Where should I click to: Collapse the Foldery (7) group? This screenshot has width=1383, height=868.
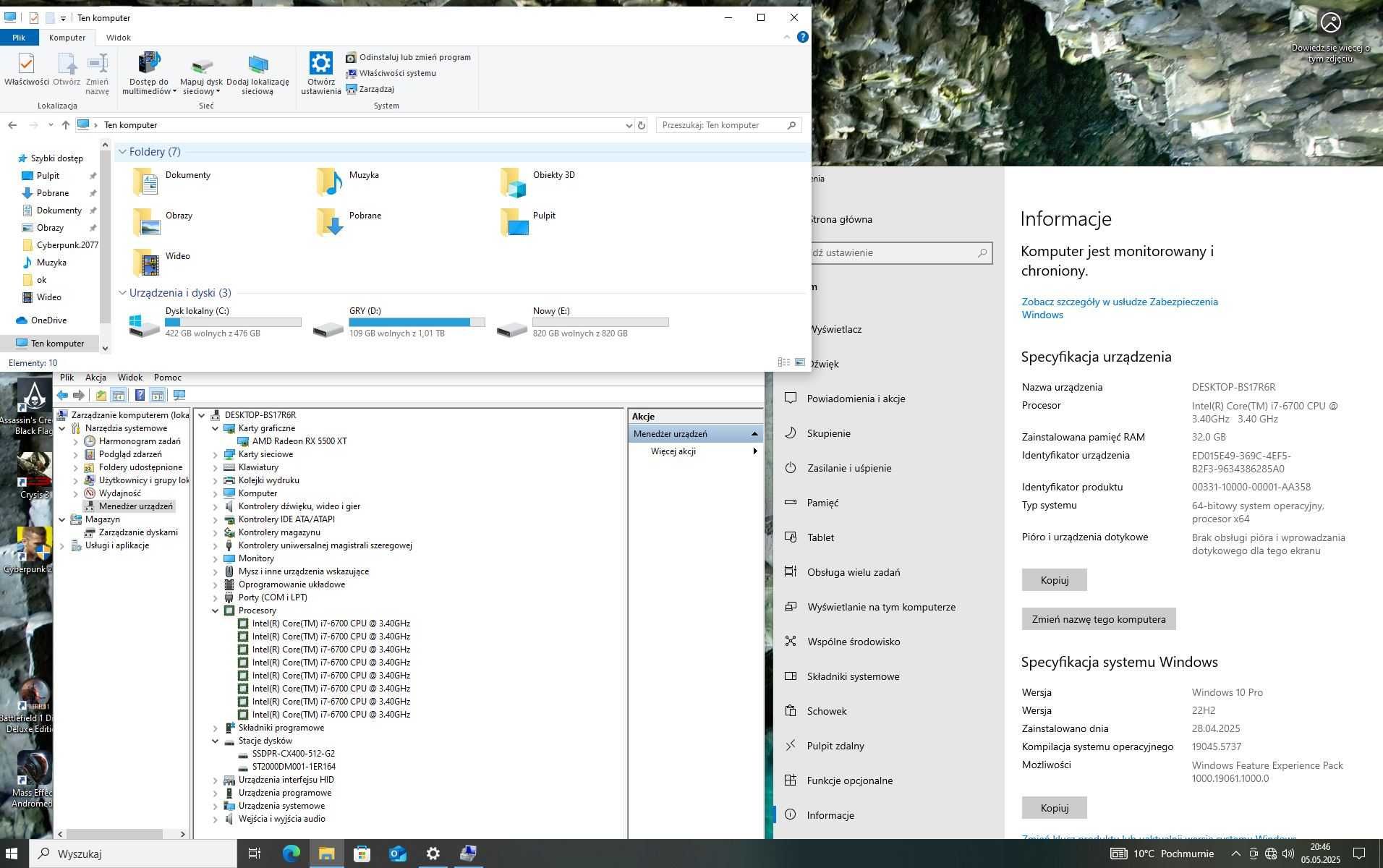click(x=123, y=152)
